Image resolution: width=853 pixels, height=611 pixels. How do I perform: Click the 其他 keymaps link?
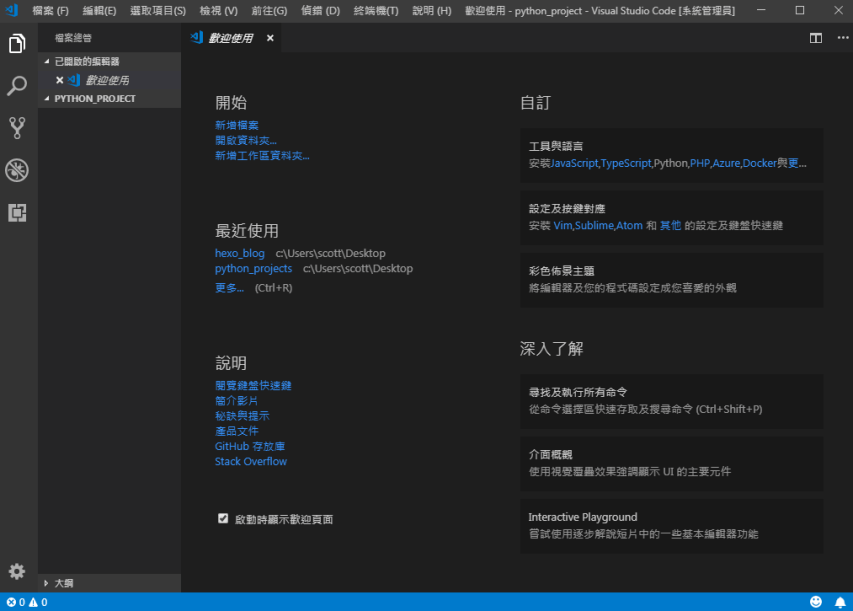click(670, 225)
